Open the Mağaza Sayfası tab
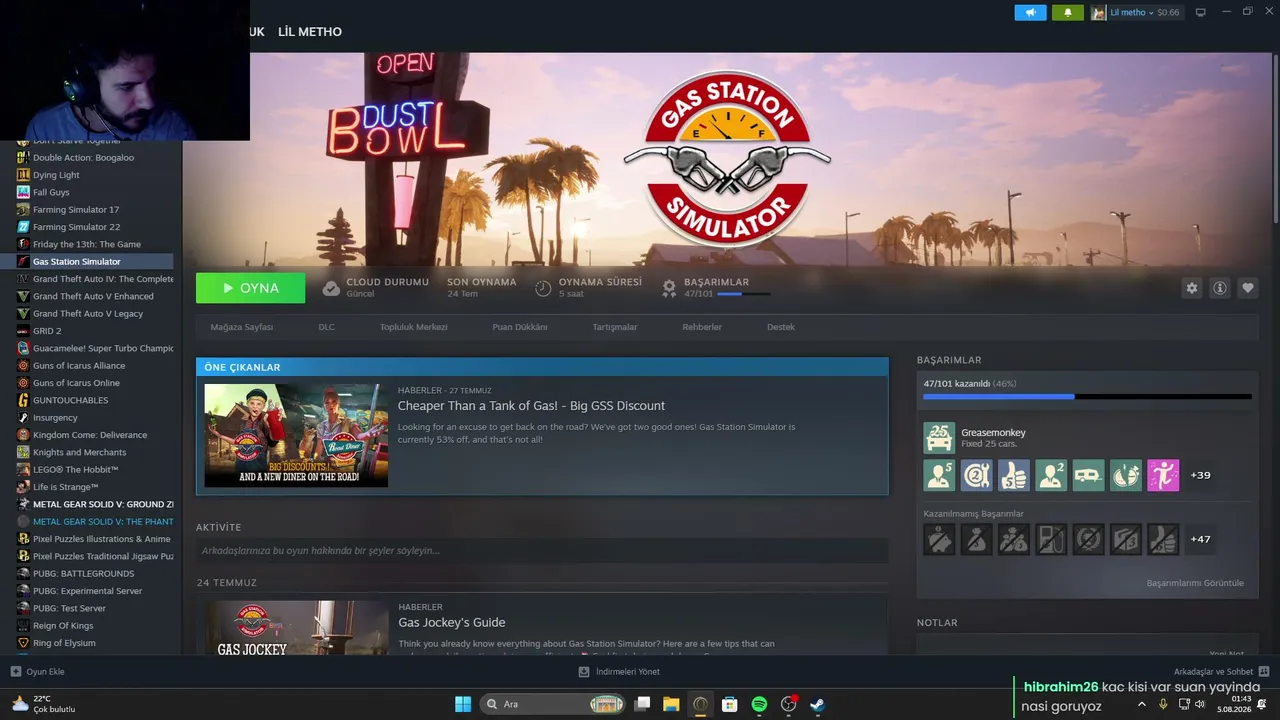Viewport: 1280px width, 720px height. click(x=242, y=327)
